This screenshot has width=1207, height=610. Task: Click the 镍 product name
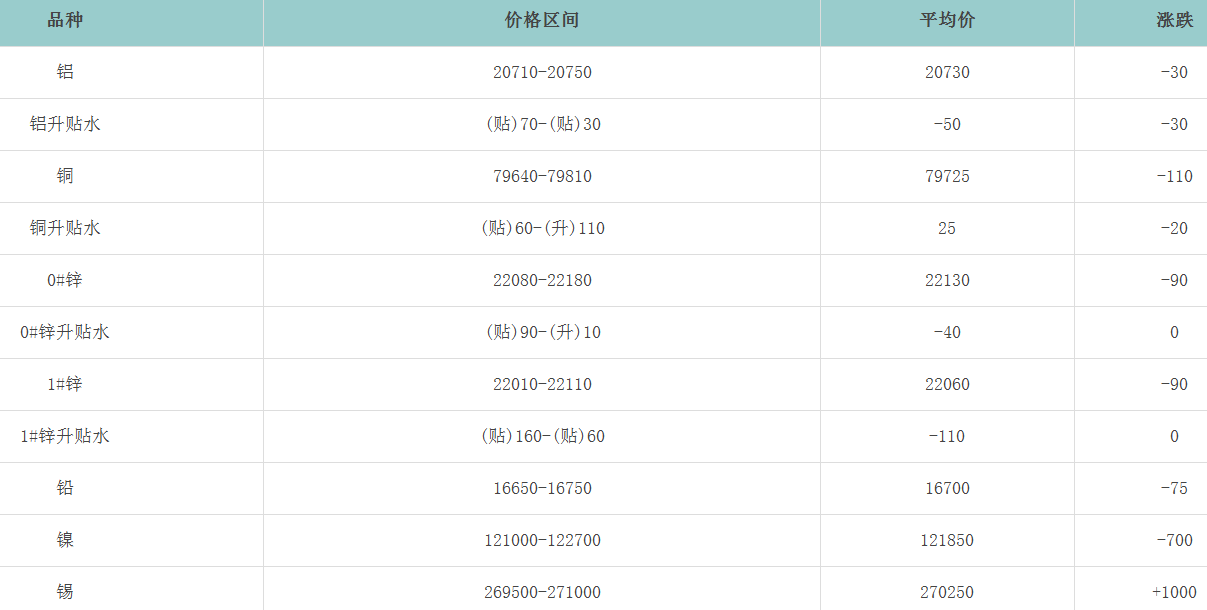point(65,540)
